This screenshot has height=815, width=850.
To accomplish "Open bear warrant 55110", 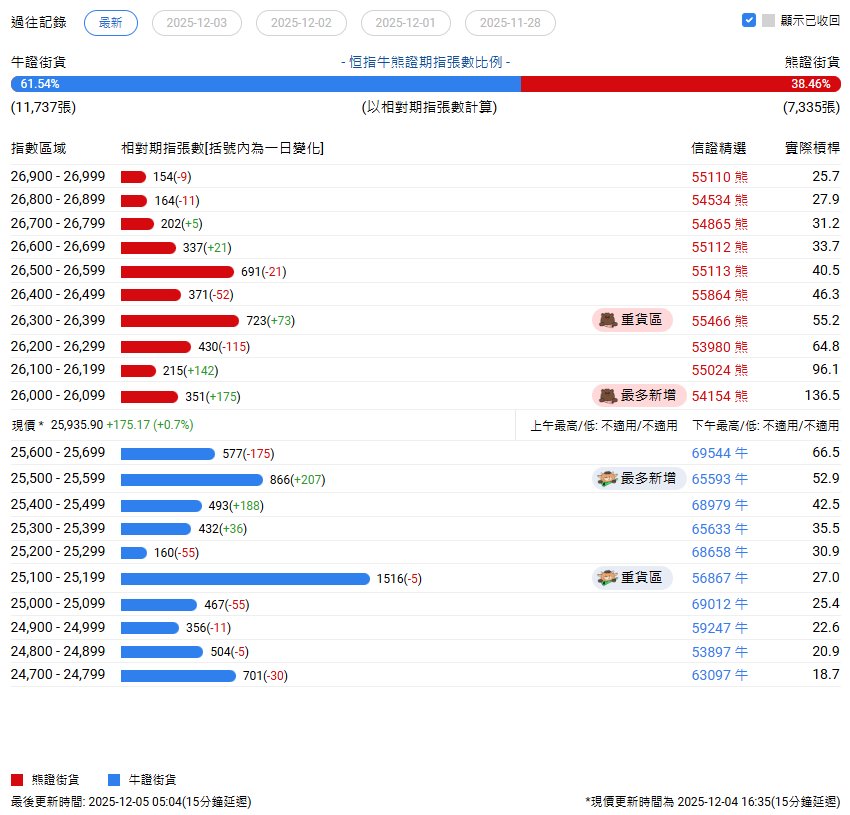I will (x=719, y=177).
